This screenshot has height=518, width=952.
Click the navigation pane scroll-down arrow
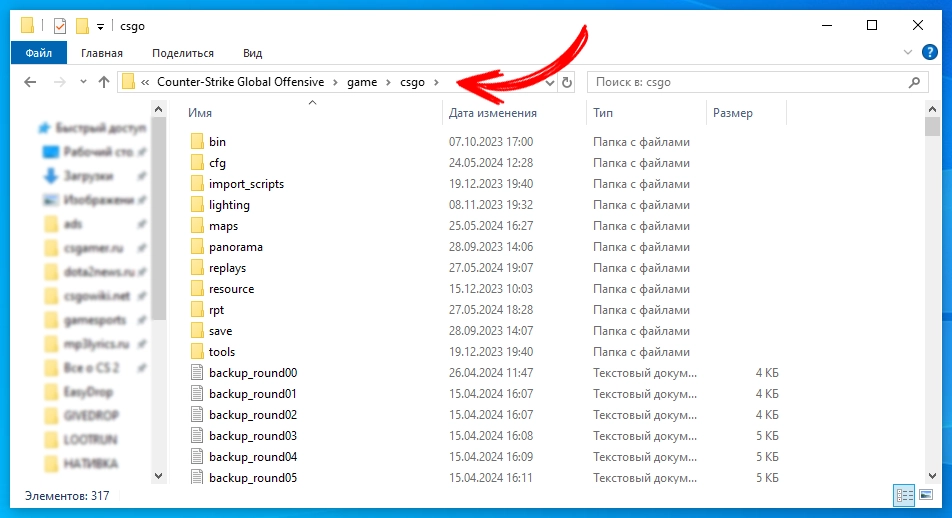coord(158,476)
